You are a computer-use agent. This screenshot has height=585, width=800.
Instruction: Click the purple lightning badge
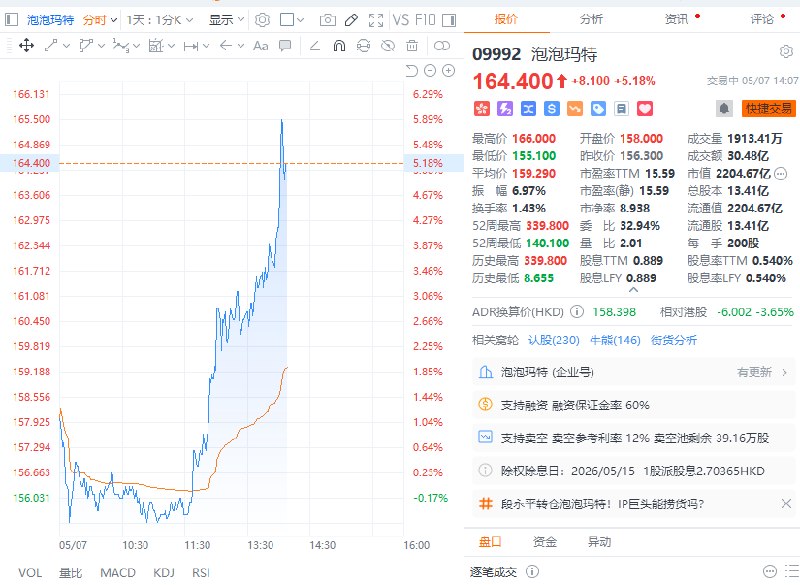pos(505,109)
